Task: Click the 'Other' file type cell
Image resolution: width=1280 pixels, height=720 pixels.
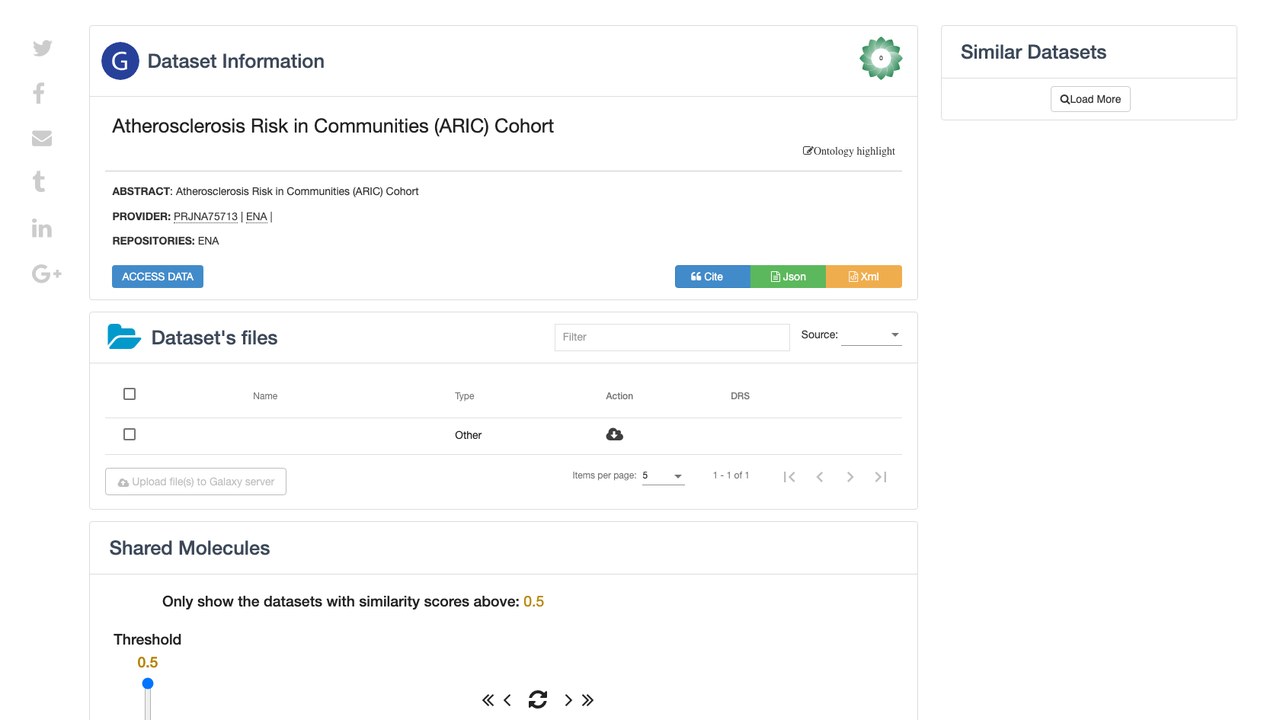Action: (468, 435)
